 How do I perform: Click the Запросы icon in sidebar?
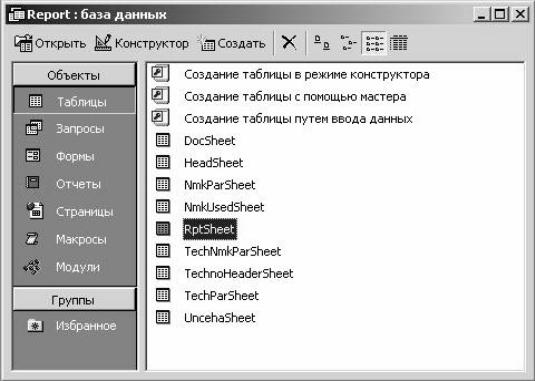pyautogui.click(x=34, y=128)
